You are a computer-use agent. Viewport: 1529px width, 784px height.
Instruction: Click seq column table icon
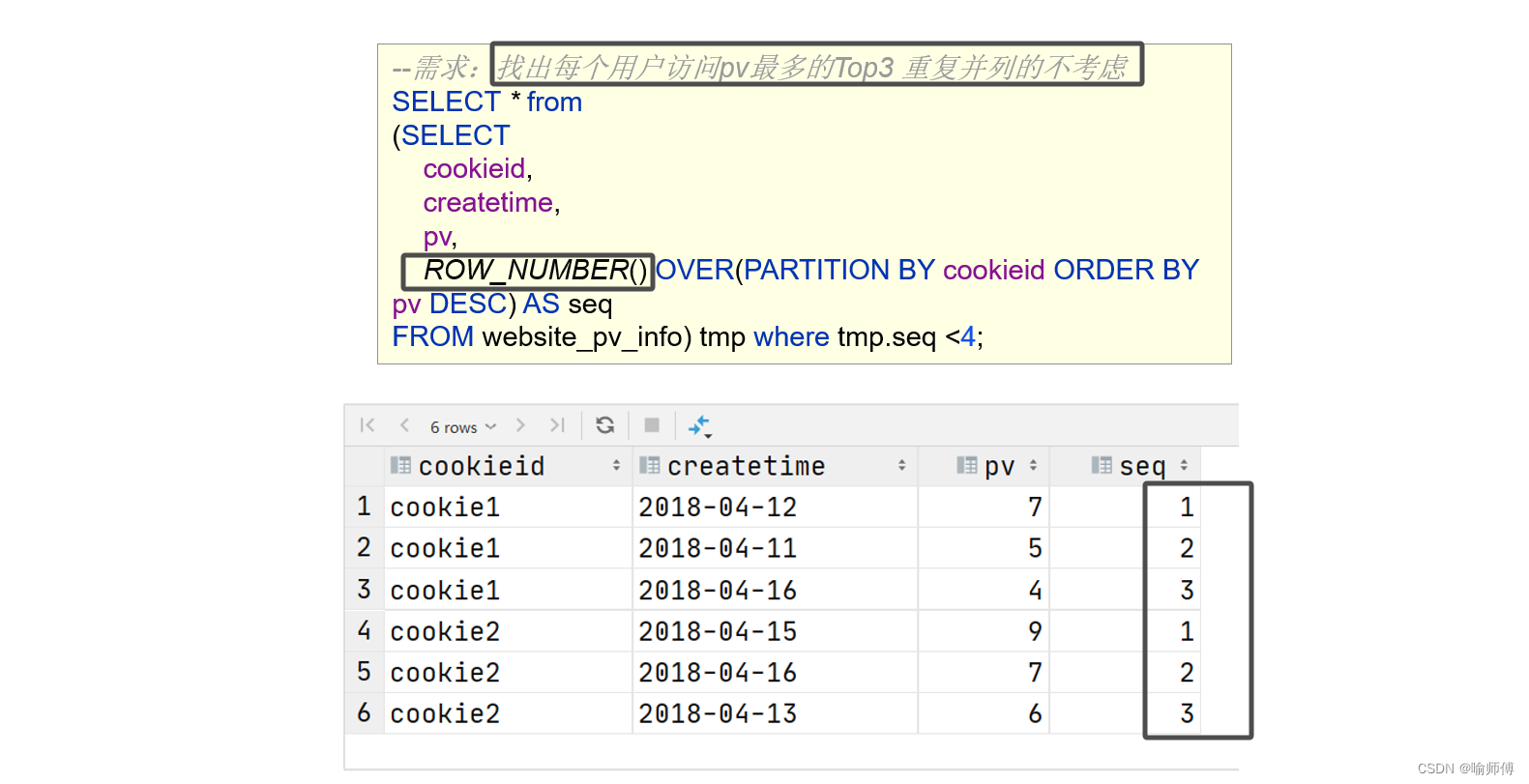1102,466
